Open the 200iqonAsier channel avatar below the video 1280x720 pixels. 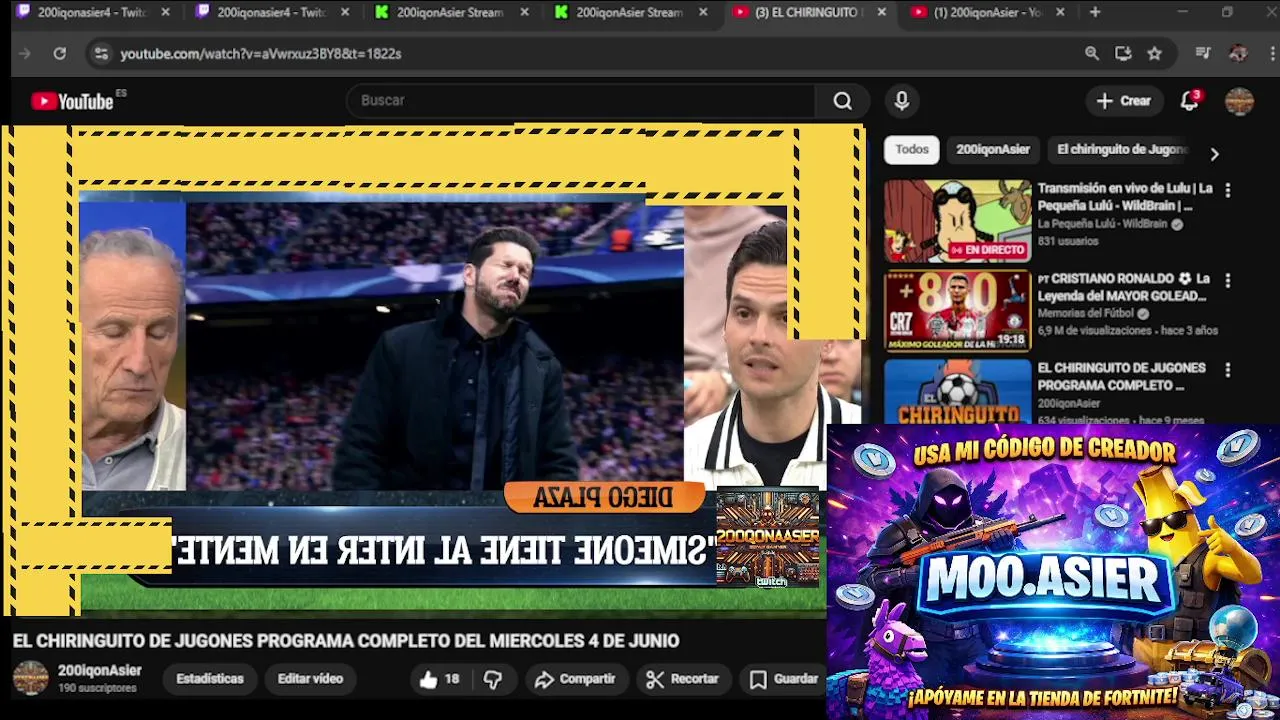(x=30, y=678)
